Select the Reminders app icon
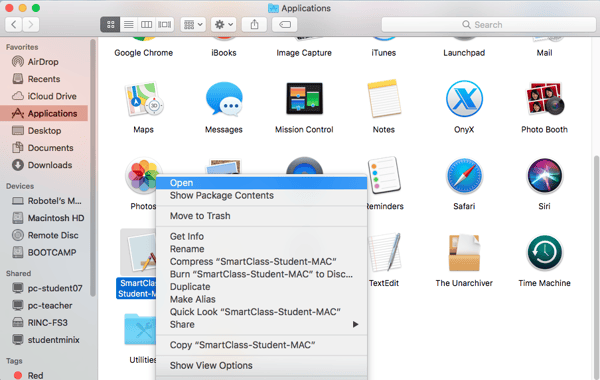The image size is (600, 380). tap(384, 175)
